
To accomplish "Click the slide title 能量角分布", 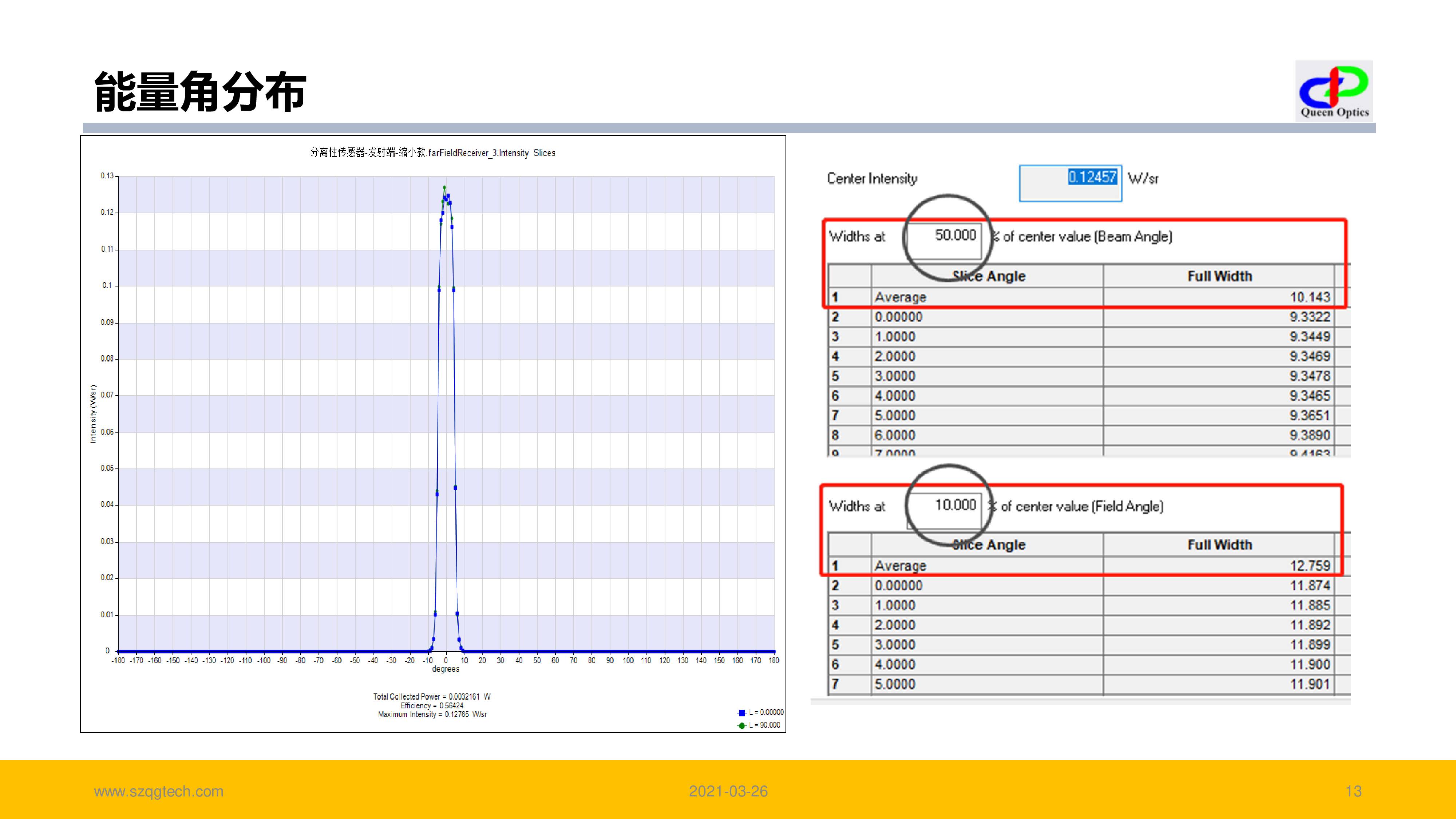I will coord(200,92).
